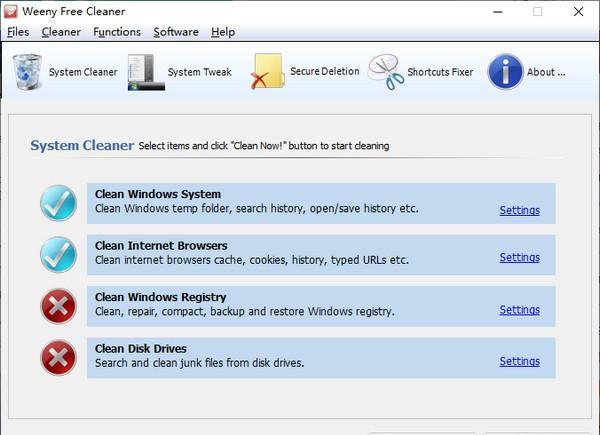The width and height of the screenshot is (600, 435).
Task: Click the Secure Deletion folder icon
Action: click(x=267, y=71)
